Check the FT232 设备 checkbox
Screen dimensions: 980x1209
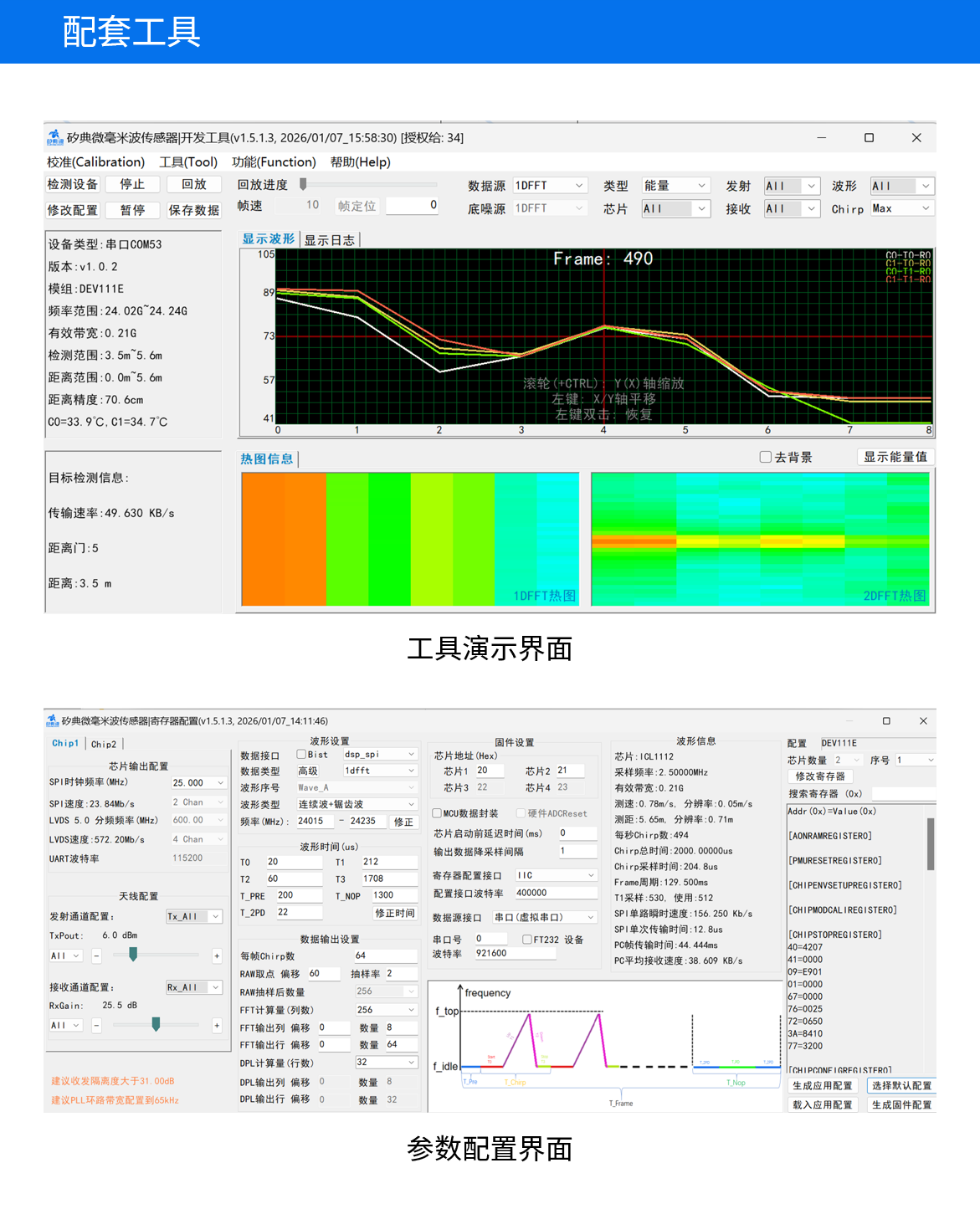point(527,940)
